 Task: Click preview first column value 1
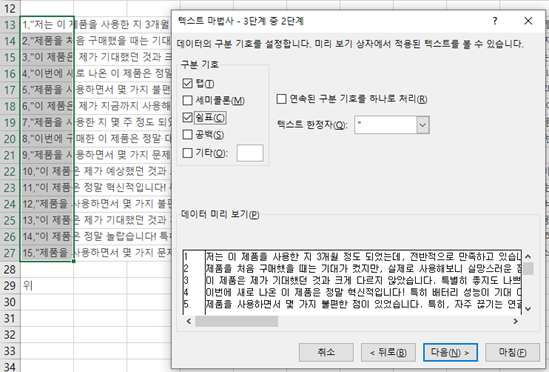(186, 257)
